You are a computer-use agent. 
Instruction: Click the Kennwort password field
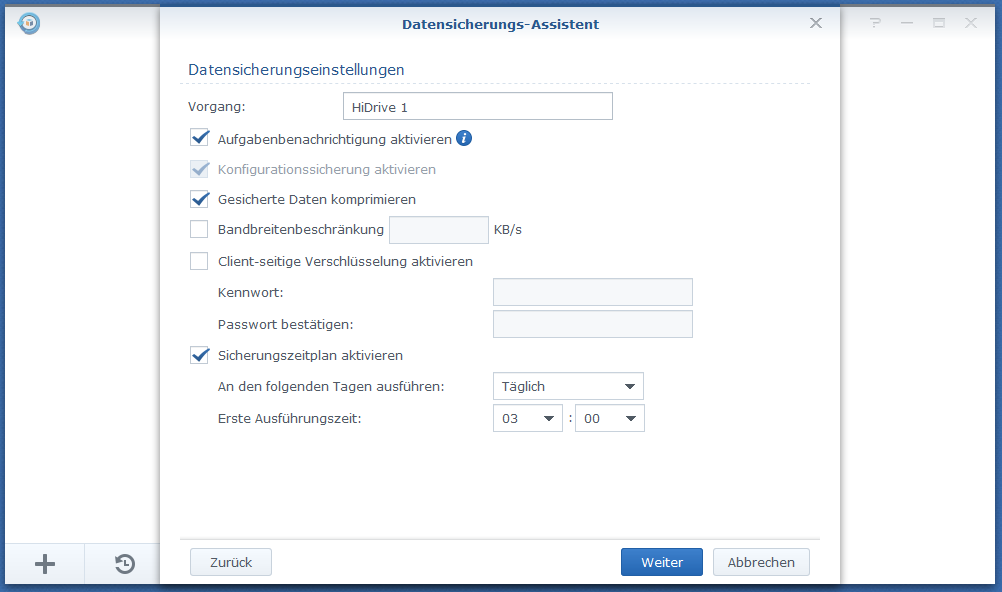[x=592, y=292]
